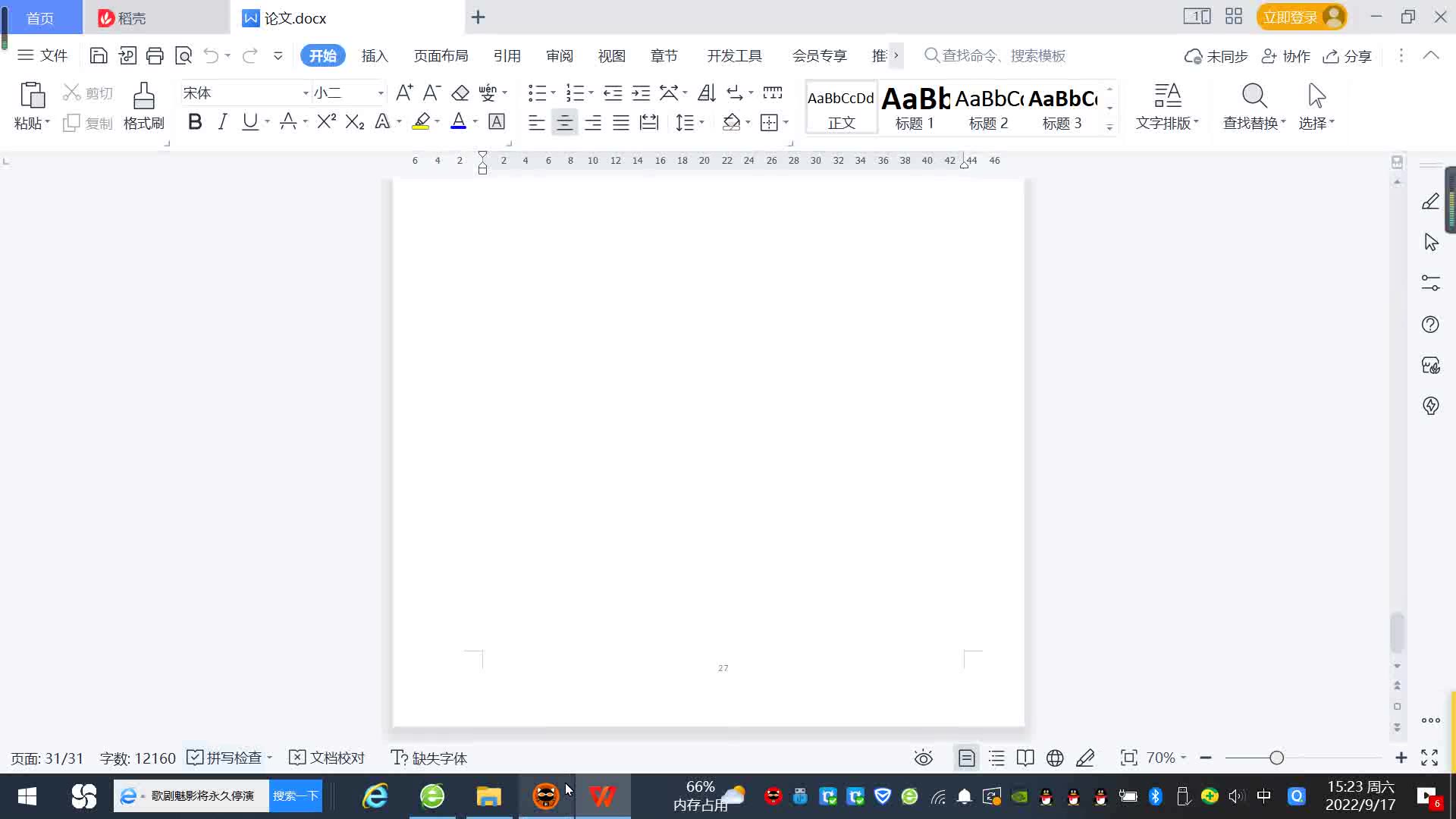Open the 文件 menu

tap(42, 55)
